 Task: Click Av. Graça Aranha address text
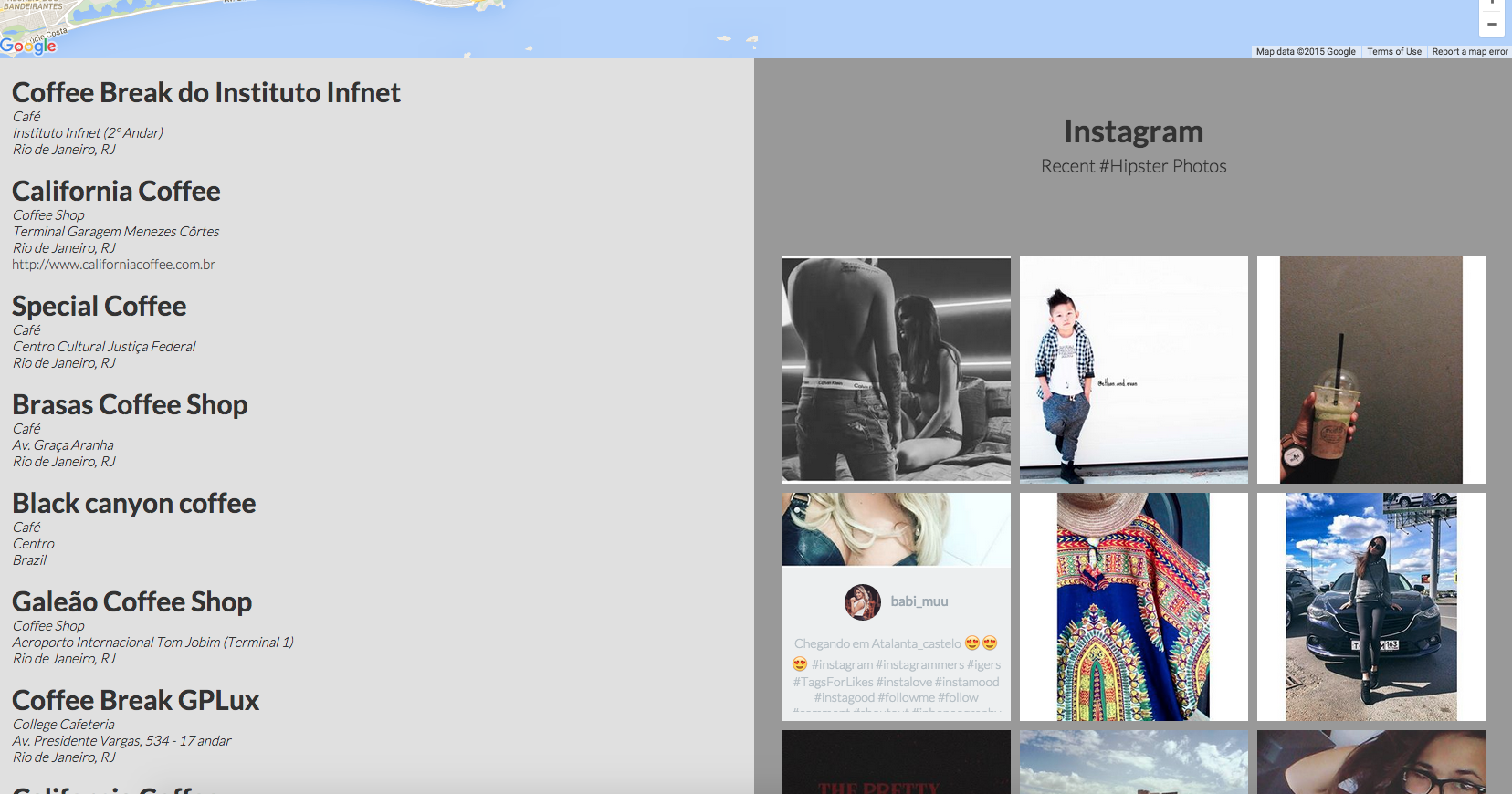(x=63, y=445)
